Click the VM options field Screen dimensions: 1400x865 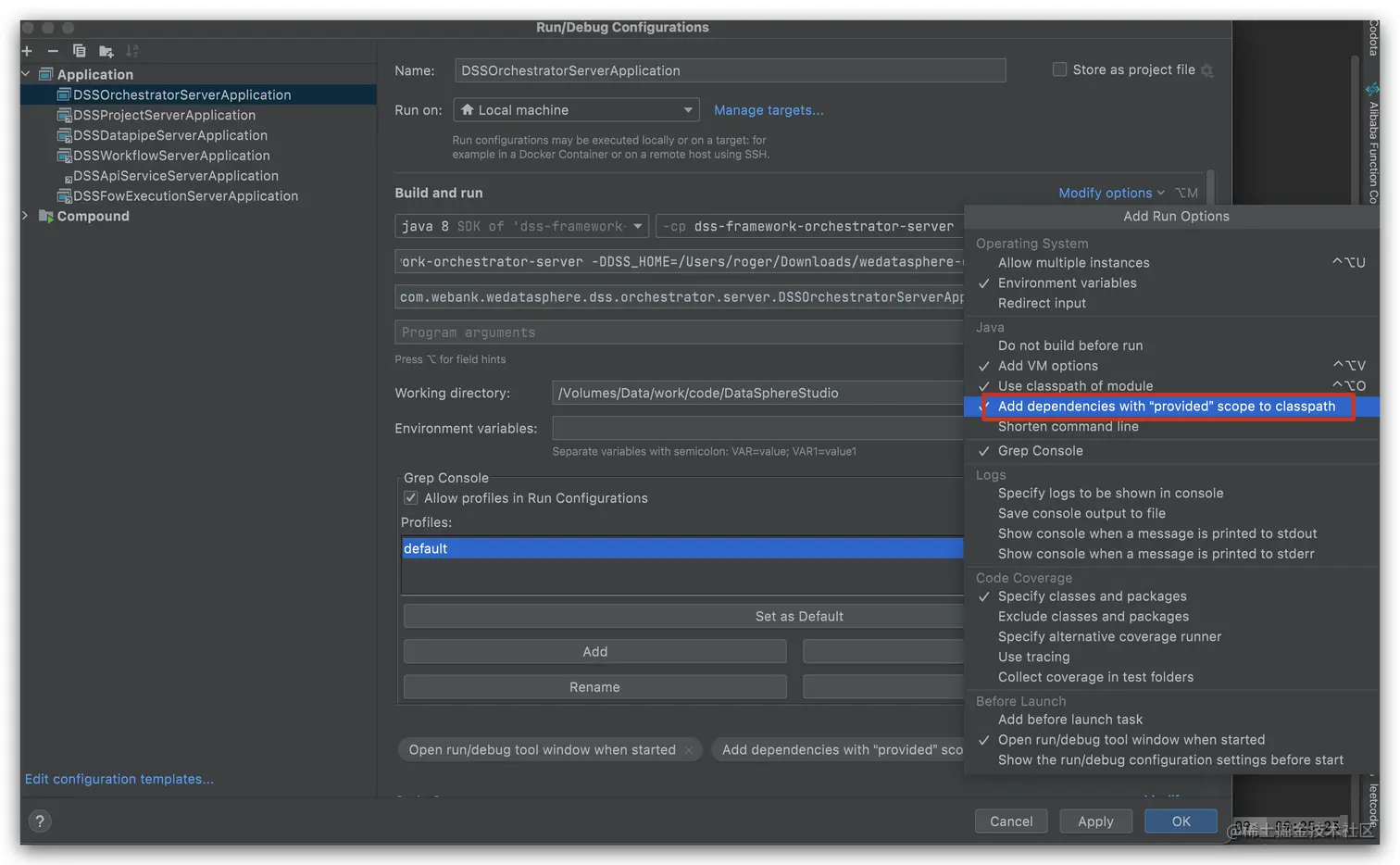(x=680, y=262)
